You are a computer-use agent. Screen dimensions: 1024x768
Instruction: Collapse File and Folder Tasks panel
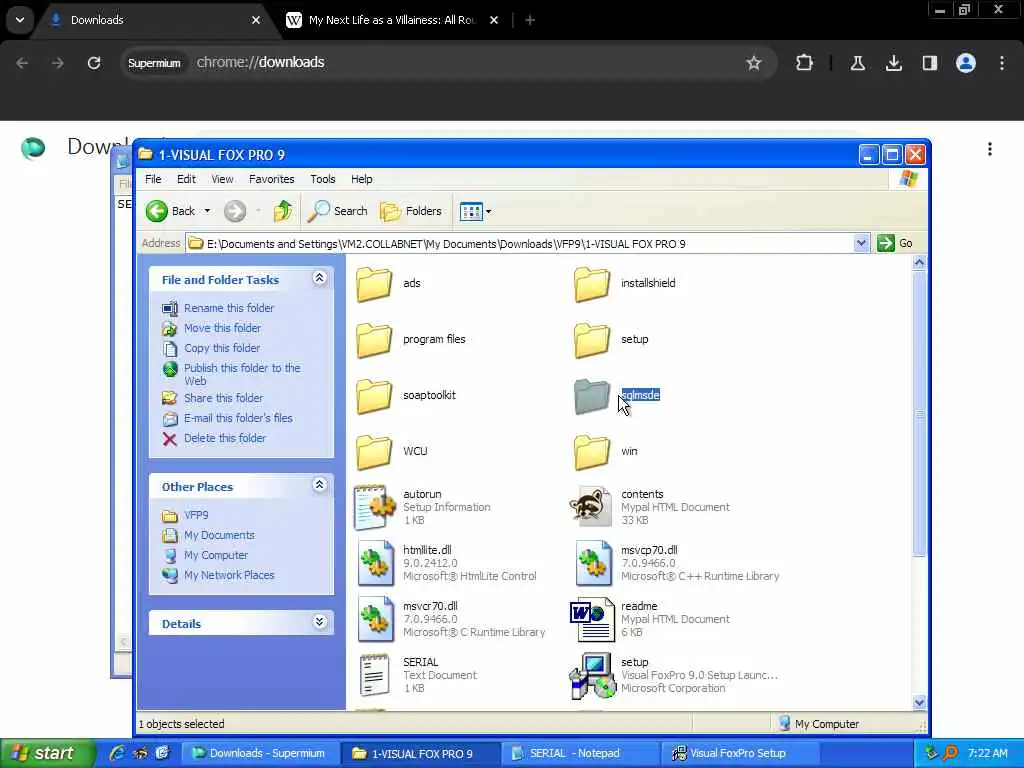coord(319,279)
